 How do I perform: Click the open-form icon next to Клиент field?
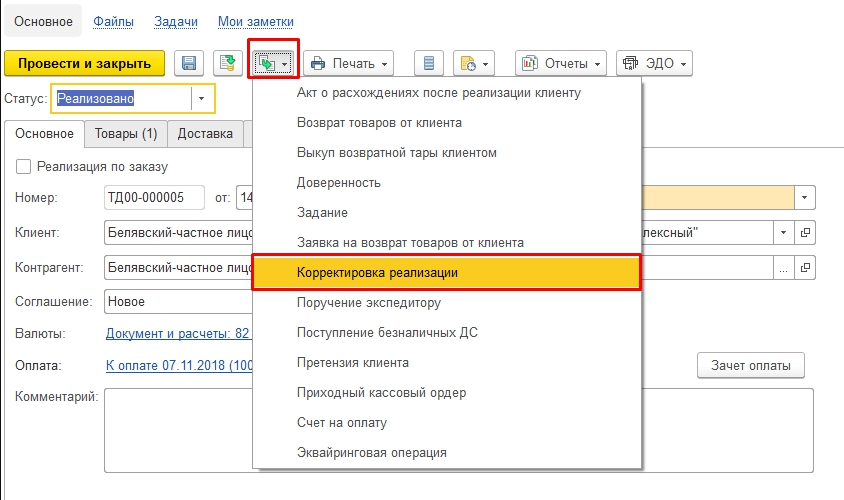[805, 233]
